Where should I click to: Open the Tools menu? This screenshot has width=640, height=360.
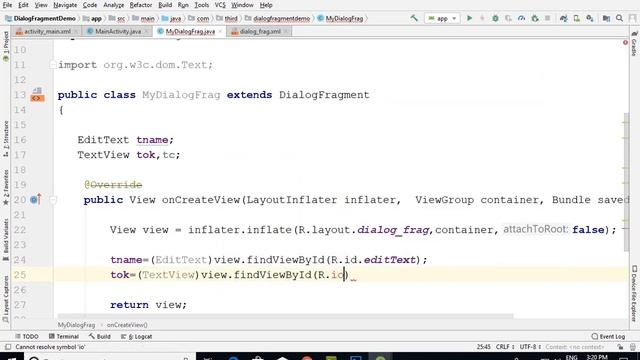click(x=201, y=5)
